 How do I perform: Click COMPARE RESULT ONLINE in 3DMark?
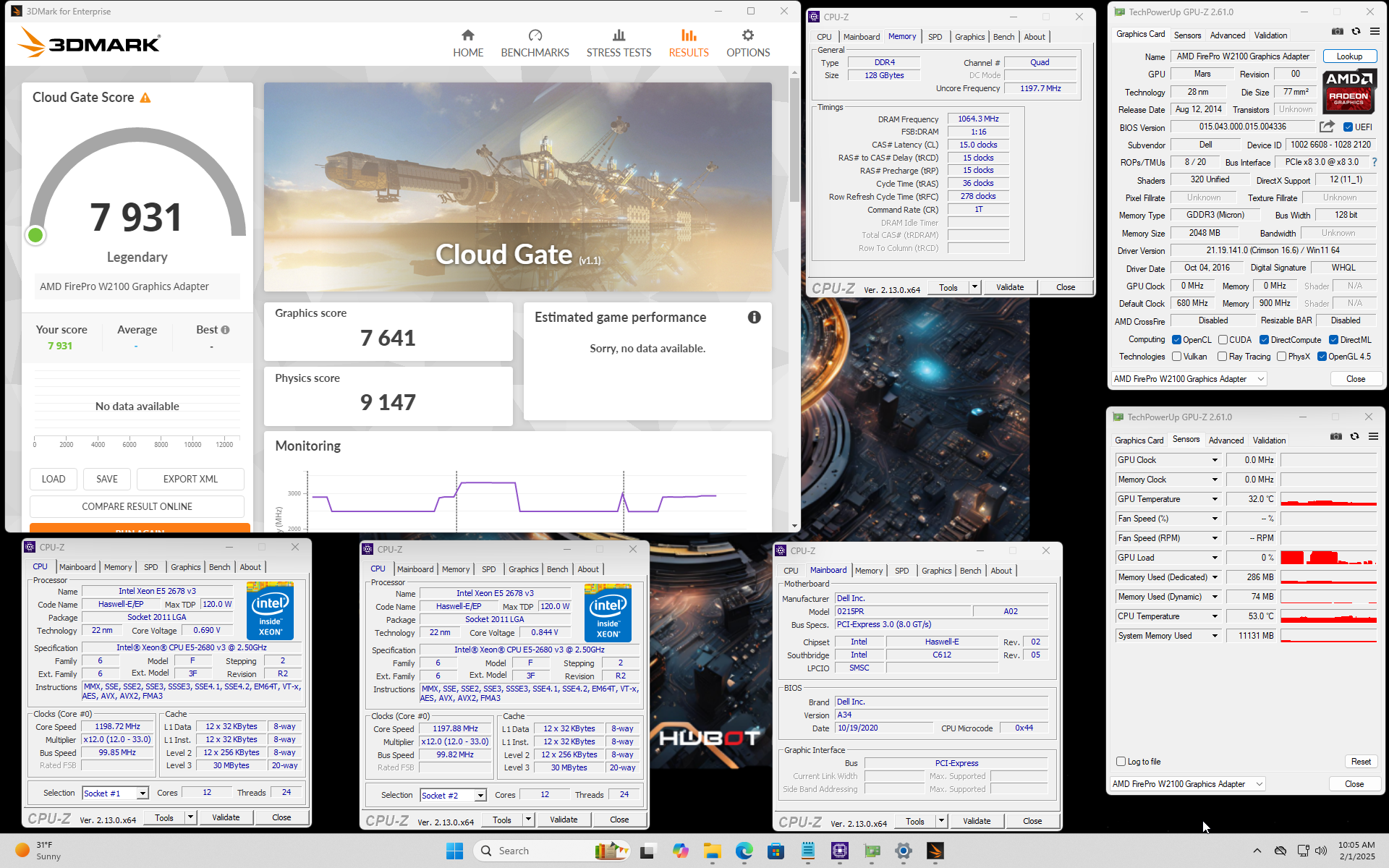tap(137, 506)
